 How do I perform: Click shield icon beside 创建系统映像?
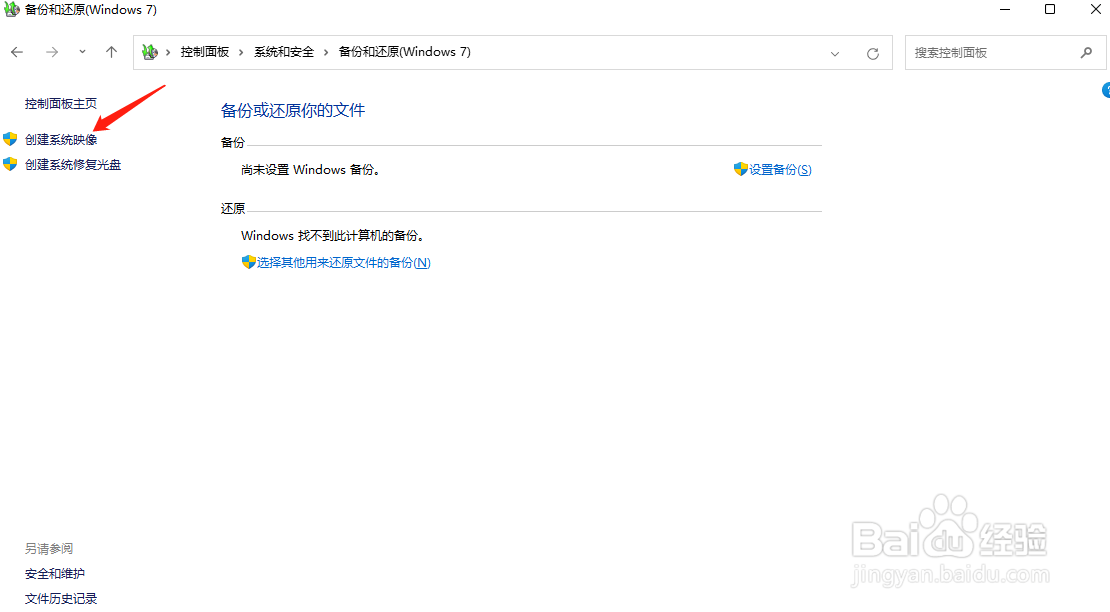[x=10, y=139]
